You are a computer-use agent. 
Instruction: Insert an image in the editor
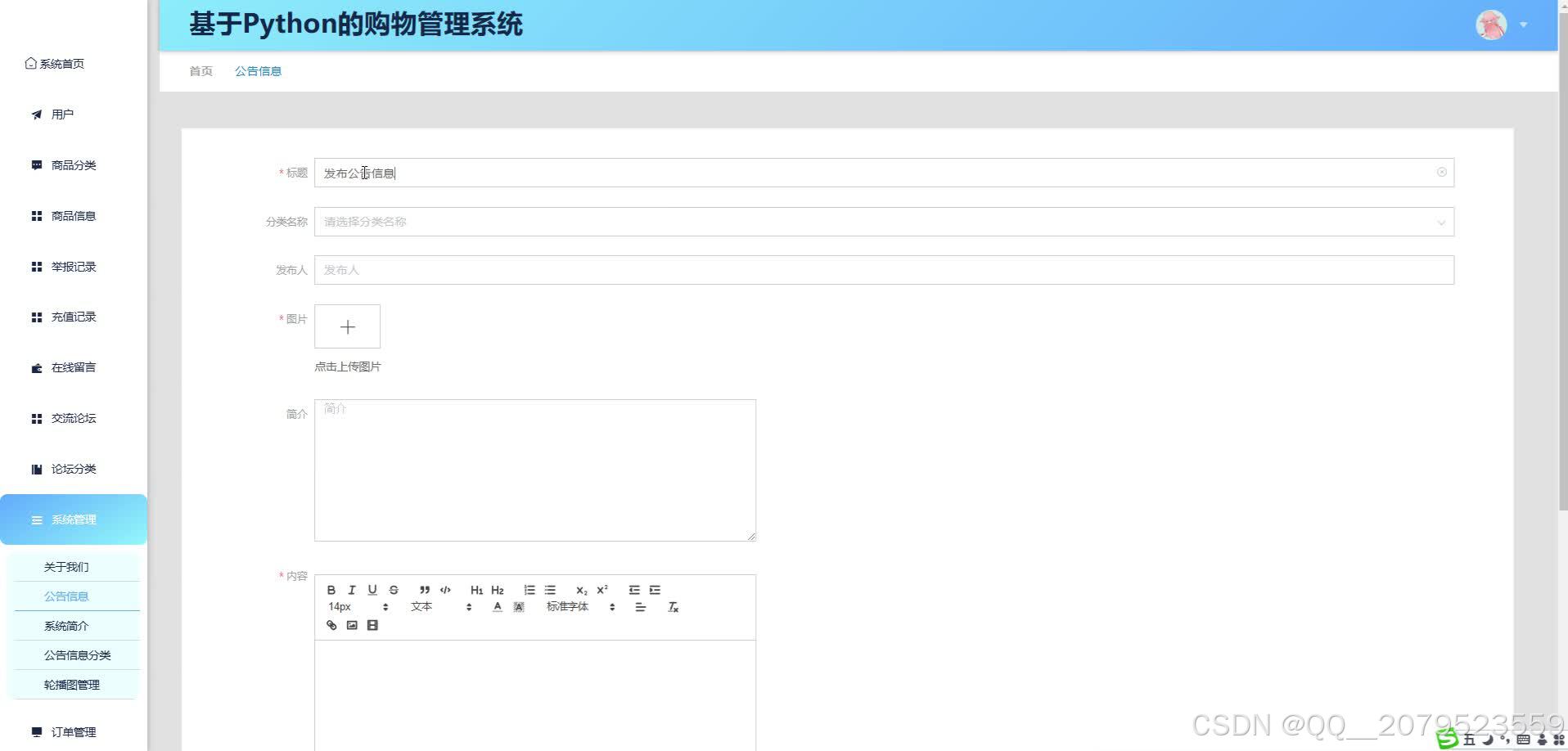tap(352, 625)
